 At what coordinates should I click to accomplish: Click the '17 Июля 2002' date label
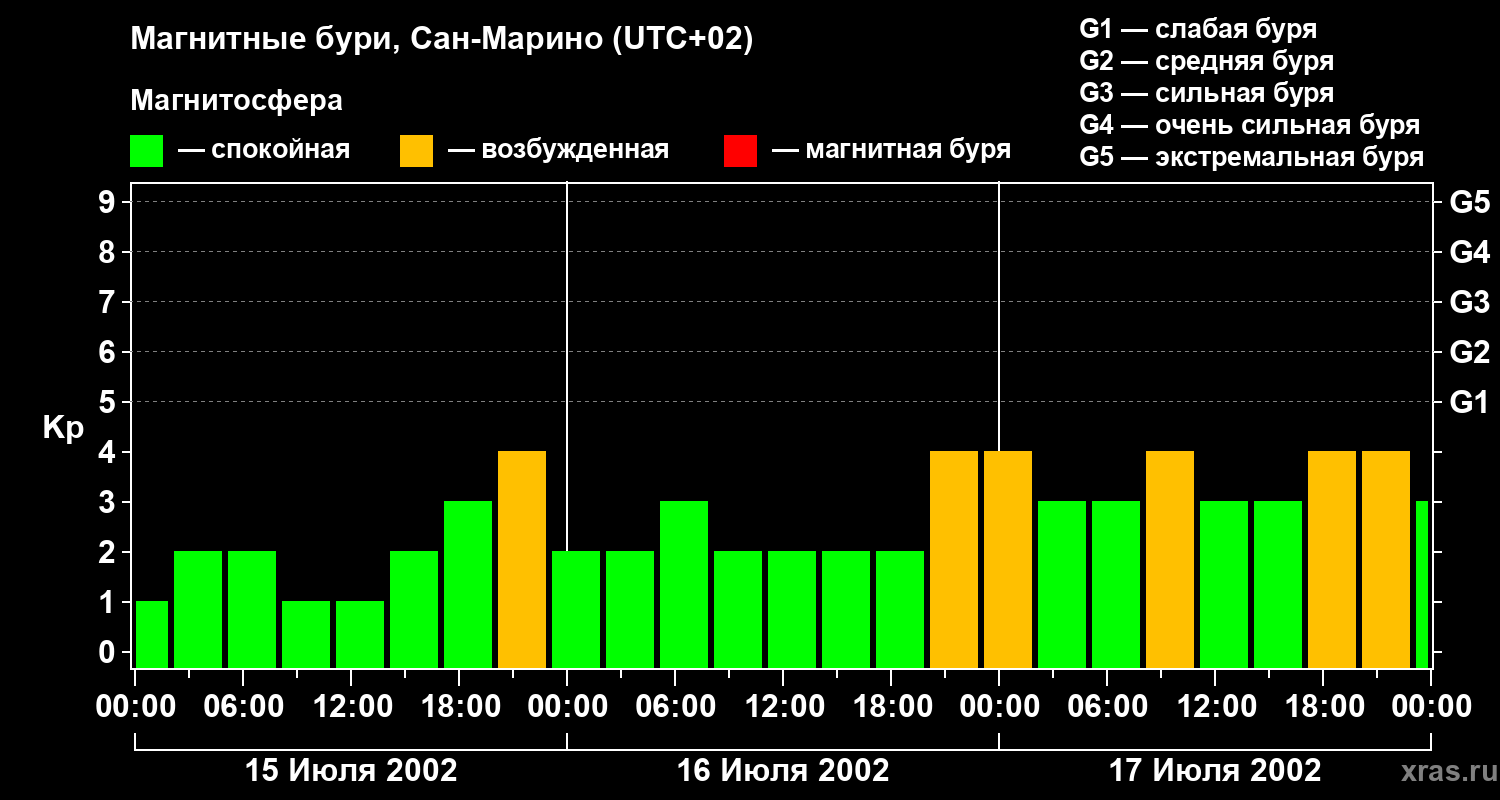point(1215,771)
